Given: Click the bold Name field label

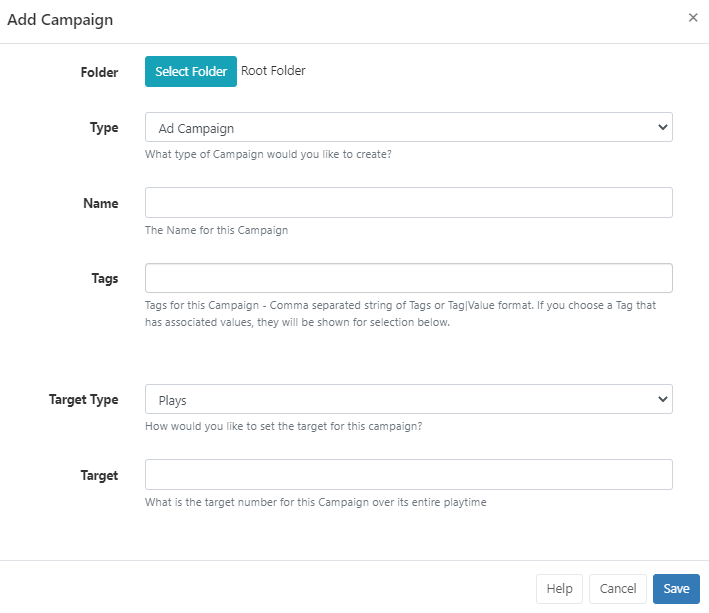Looking at the screenshot, I should (100, 203).
